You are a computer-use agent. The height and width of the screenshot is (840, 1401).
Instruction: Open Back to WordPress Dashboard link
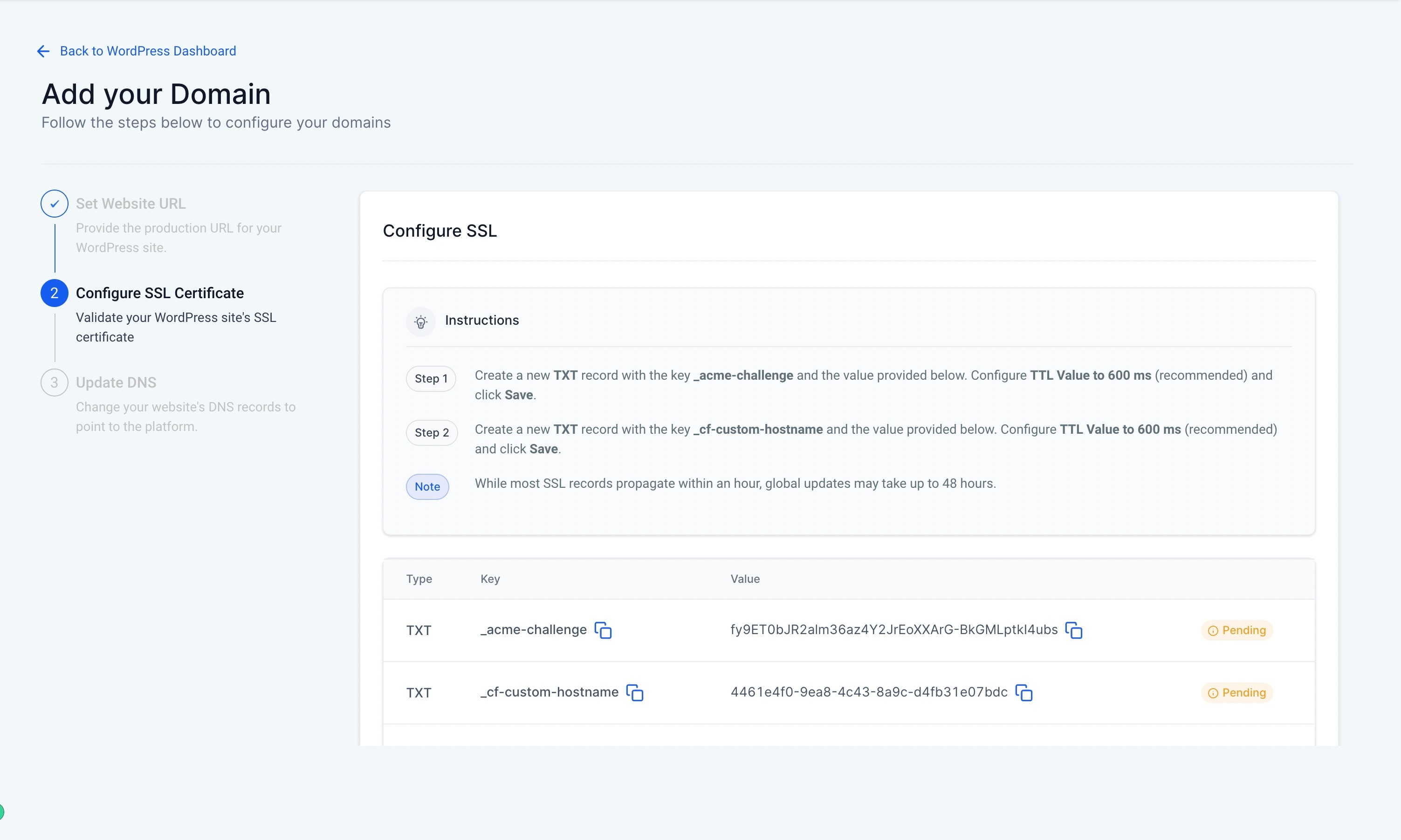tap(148, 51)
